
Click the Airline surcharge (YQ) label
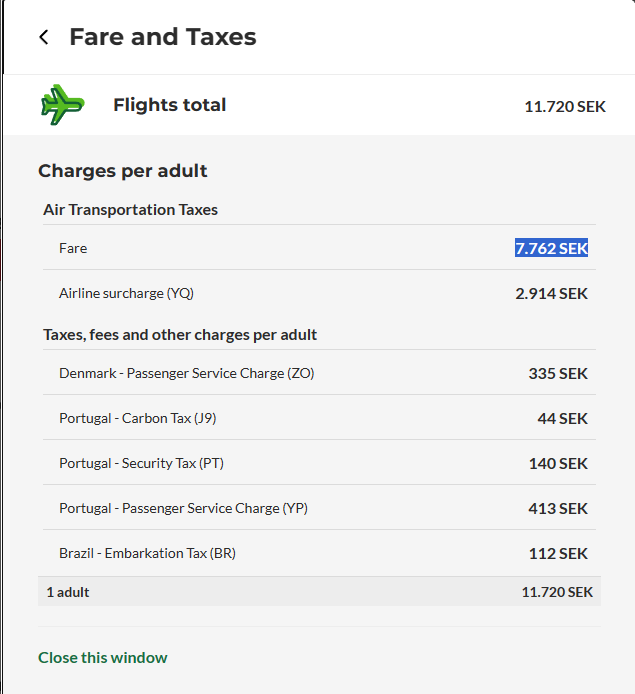126,293
